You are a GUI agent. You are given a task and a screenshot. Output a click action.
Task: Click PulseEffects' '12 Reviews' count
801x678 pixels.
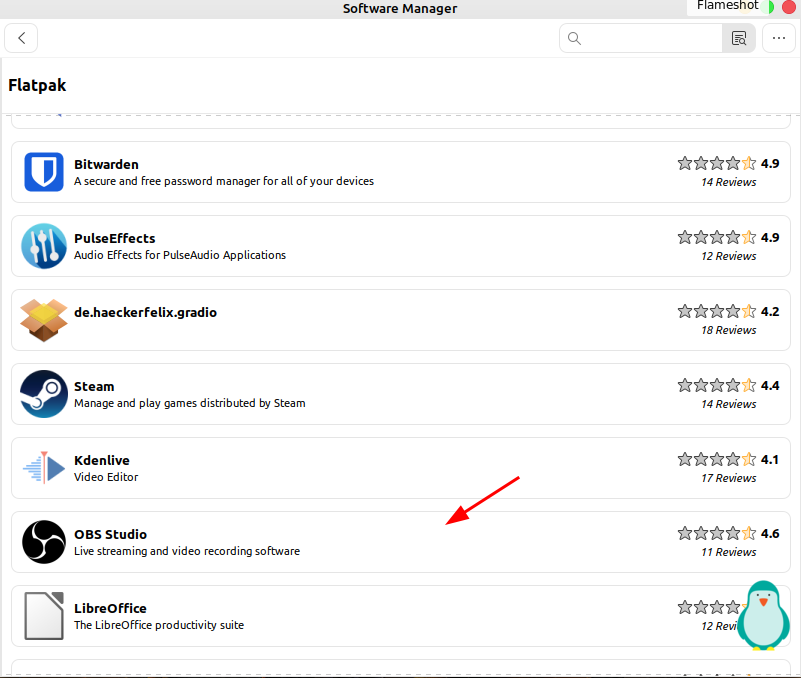[728, 256]
